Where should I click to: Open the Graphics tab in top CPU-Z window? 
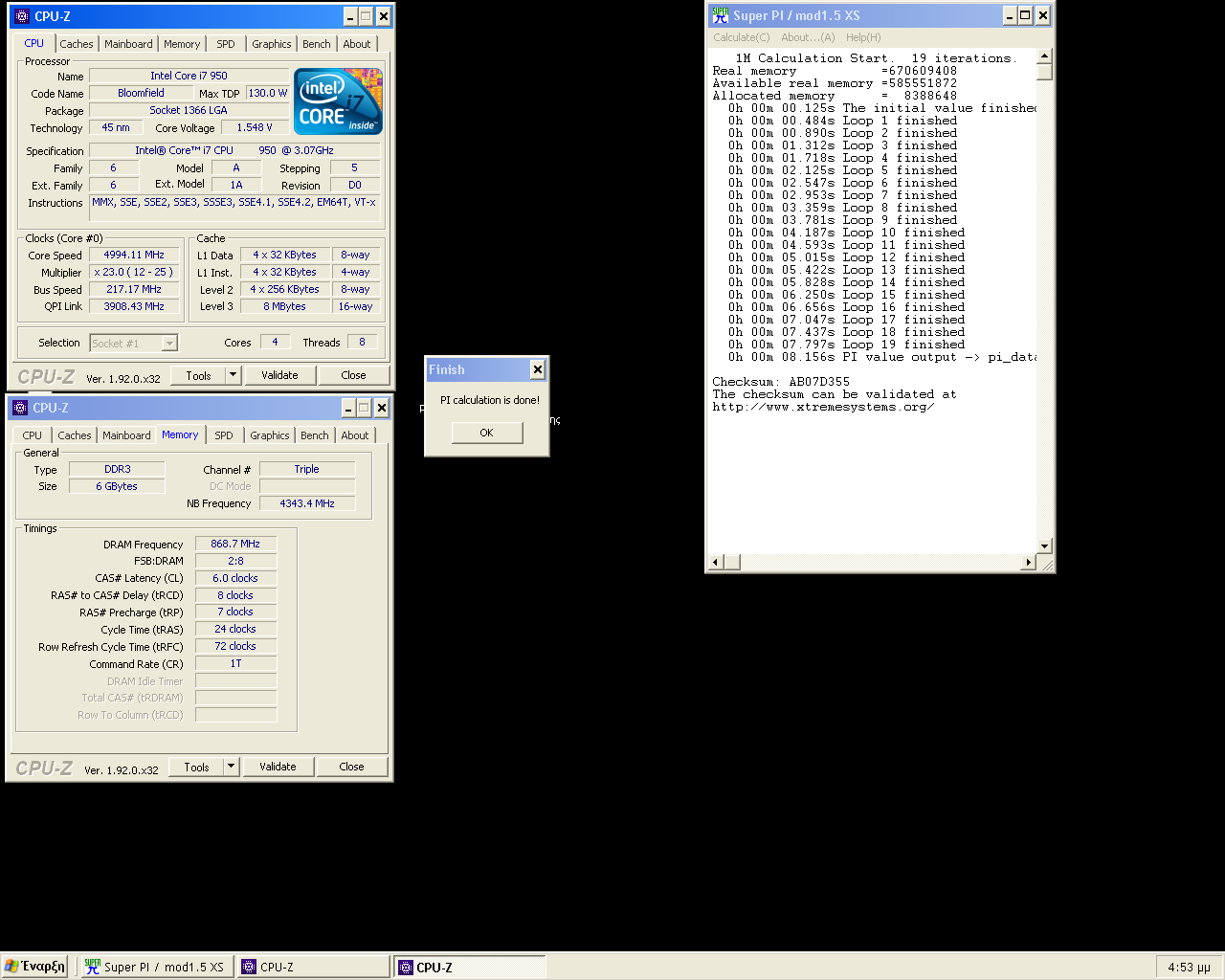pyautogui.click(x=272, y=44)
